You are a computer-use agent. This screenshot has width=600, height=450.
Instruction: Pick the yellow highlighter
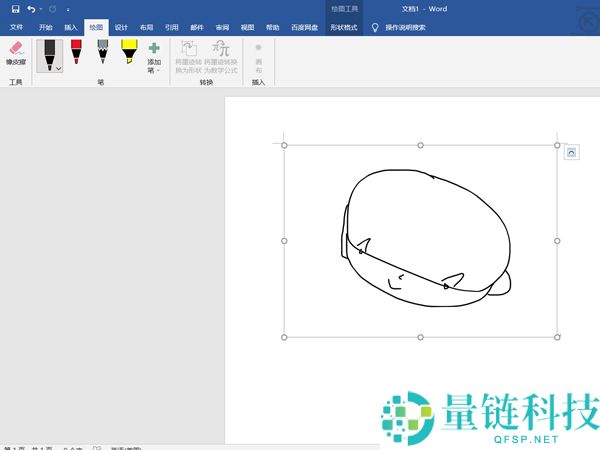coord(129,51)
